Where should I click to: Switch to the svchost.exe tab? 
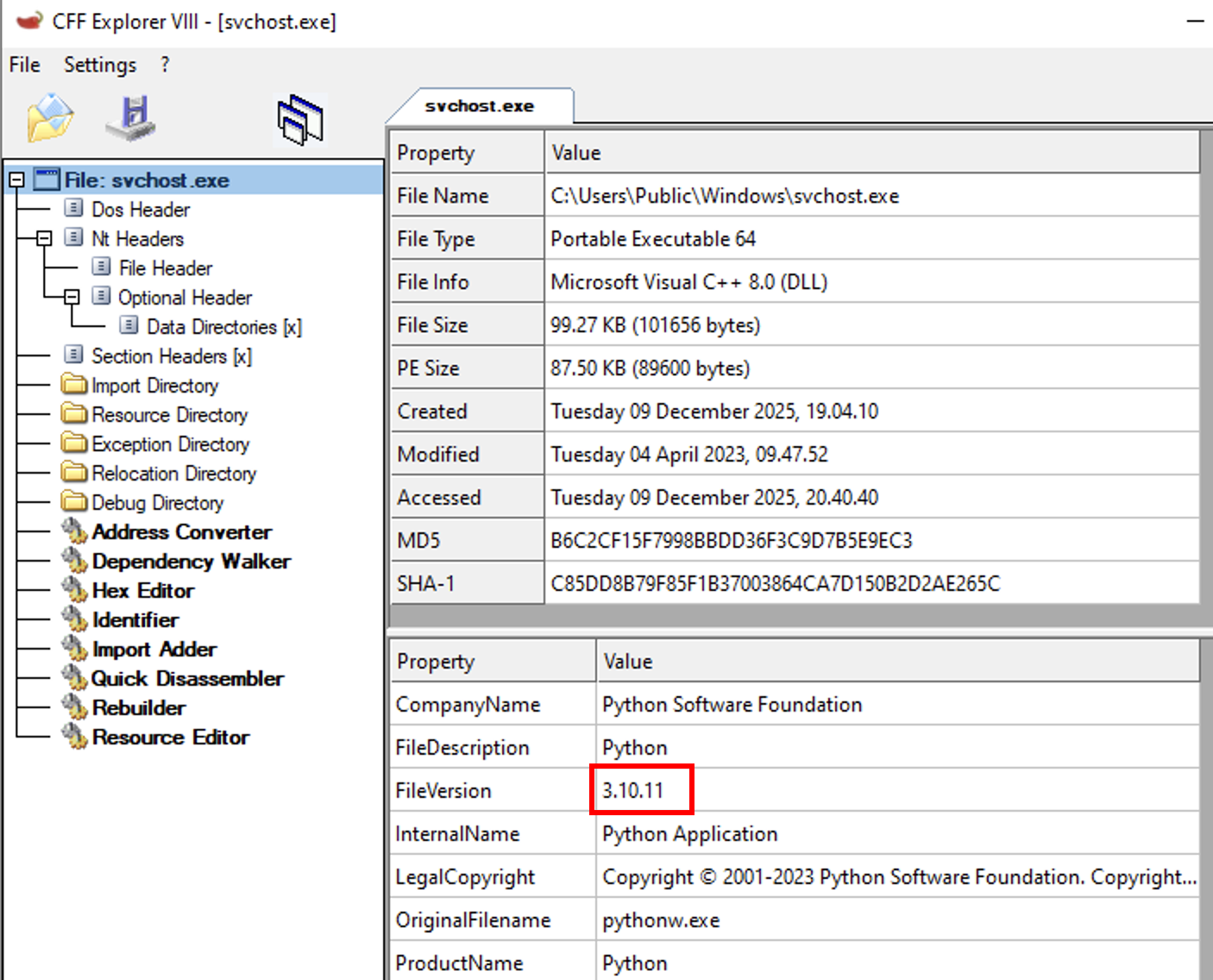[x=479, y=106]
